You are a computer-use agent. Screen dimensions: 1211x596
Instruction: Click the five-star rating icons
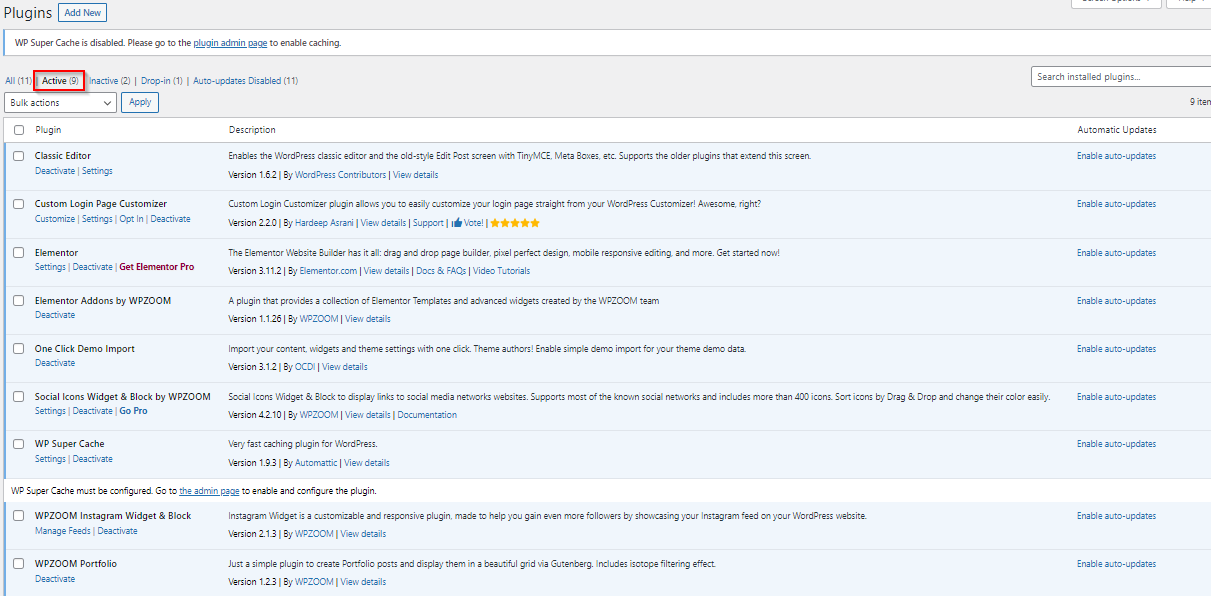[x=514, y=223]
